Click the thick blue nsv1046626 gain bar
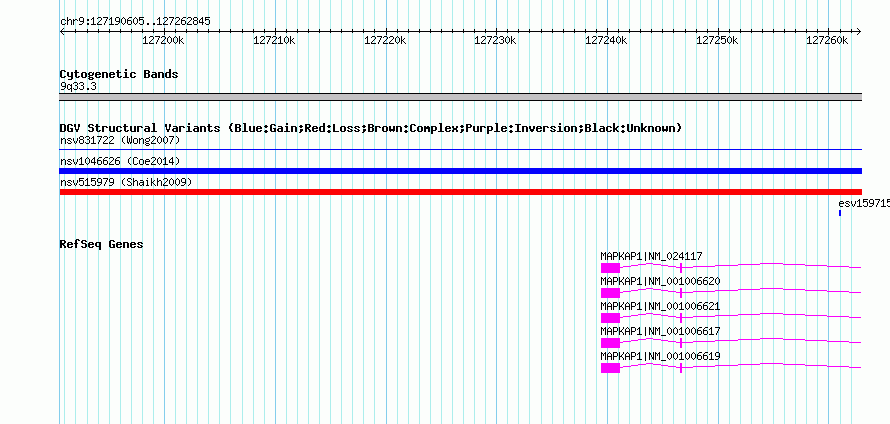Viewport: 890px width, 424px height. [x=460, y=171]
